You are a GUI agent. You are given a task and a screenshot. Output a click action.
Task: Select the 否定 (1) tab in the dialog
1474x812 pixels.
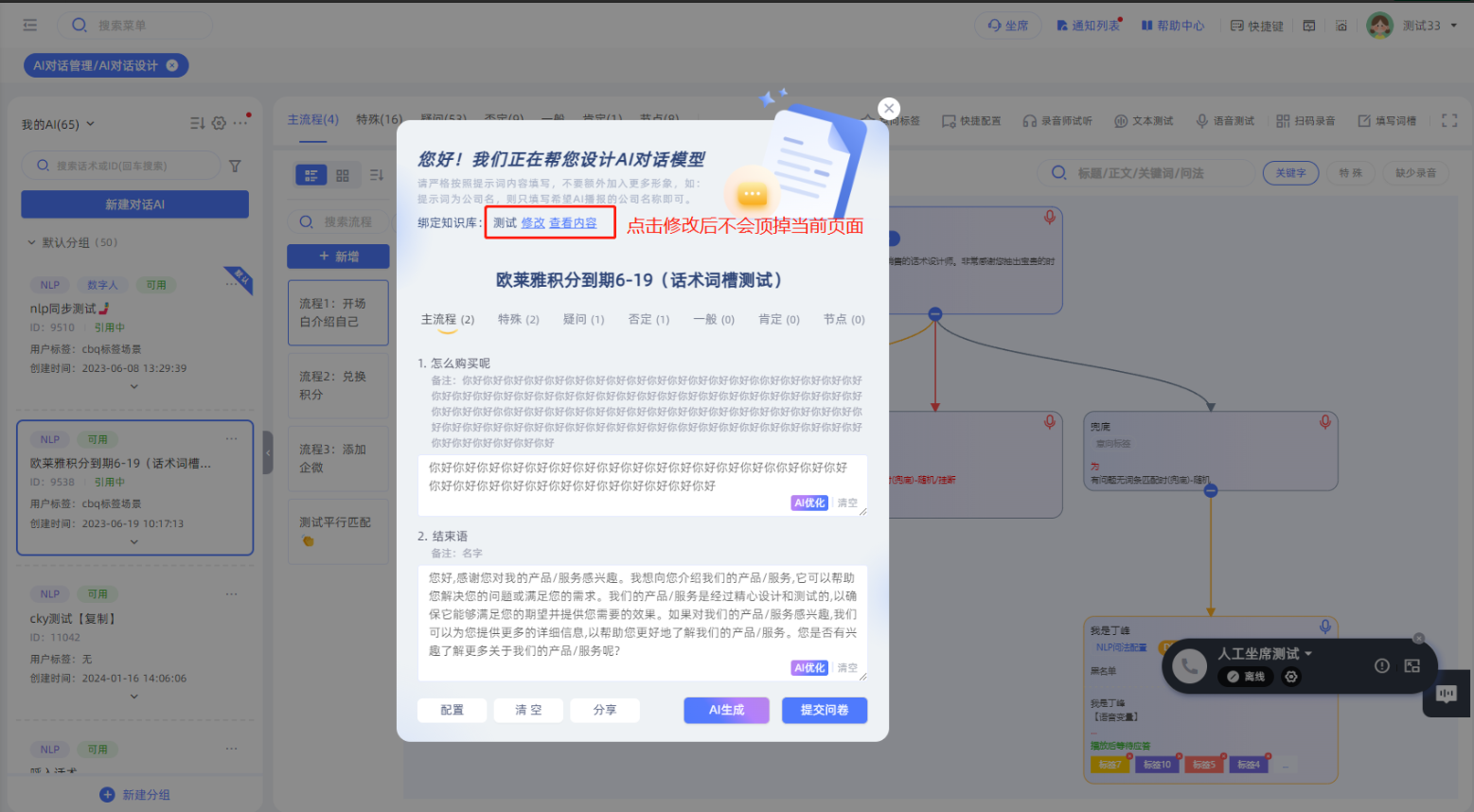coord(648,320)
